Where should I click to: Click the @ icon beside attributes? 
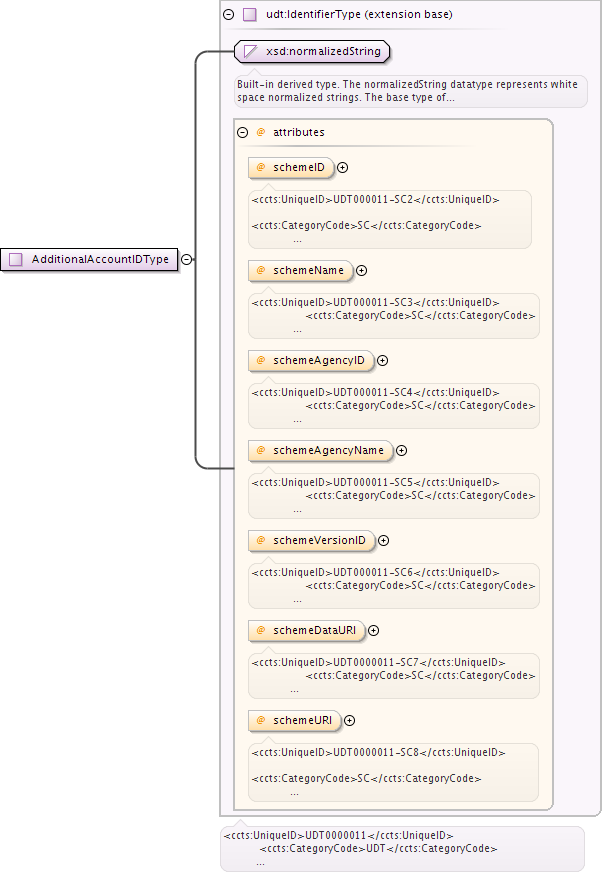[x=261, y=132]
